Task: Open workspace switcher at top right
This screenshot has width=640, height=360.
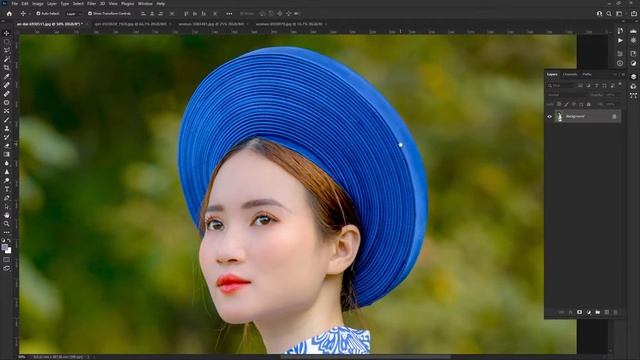Action: tap(619, 13)
